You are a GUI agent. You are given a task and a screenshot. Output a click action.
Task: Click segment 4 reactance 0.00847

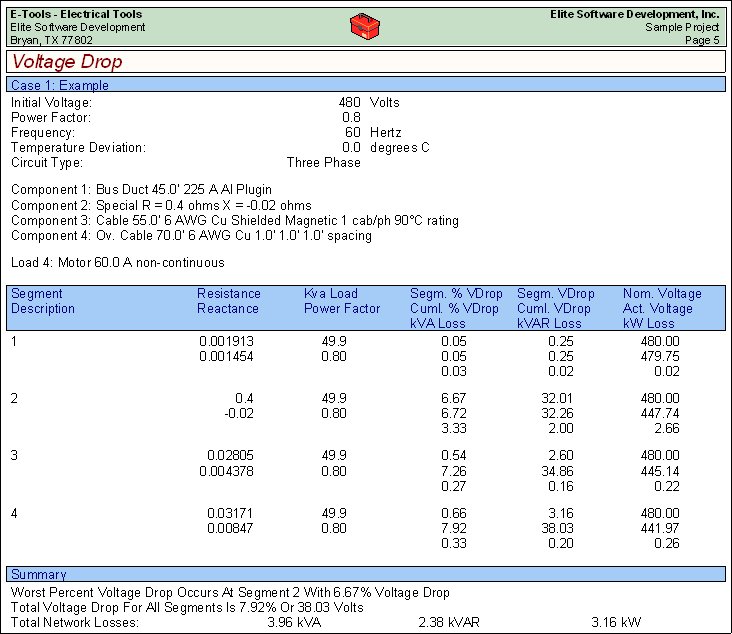[230, 528]
